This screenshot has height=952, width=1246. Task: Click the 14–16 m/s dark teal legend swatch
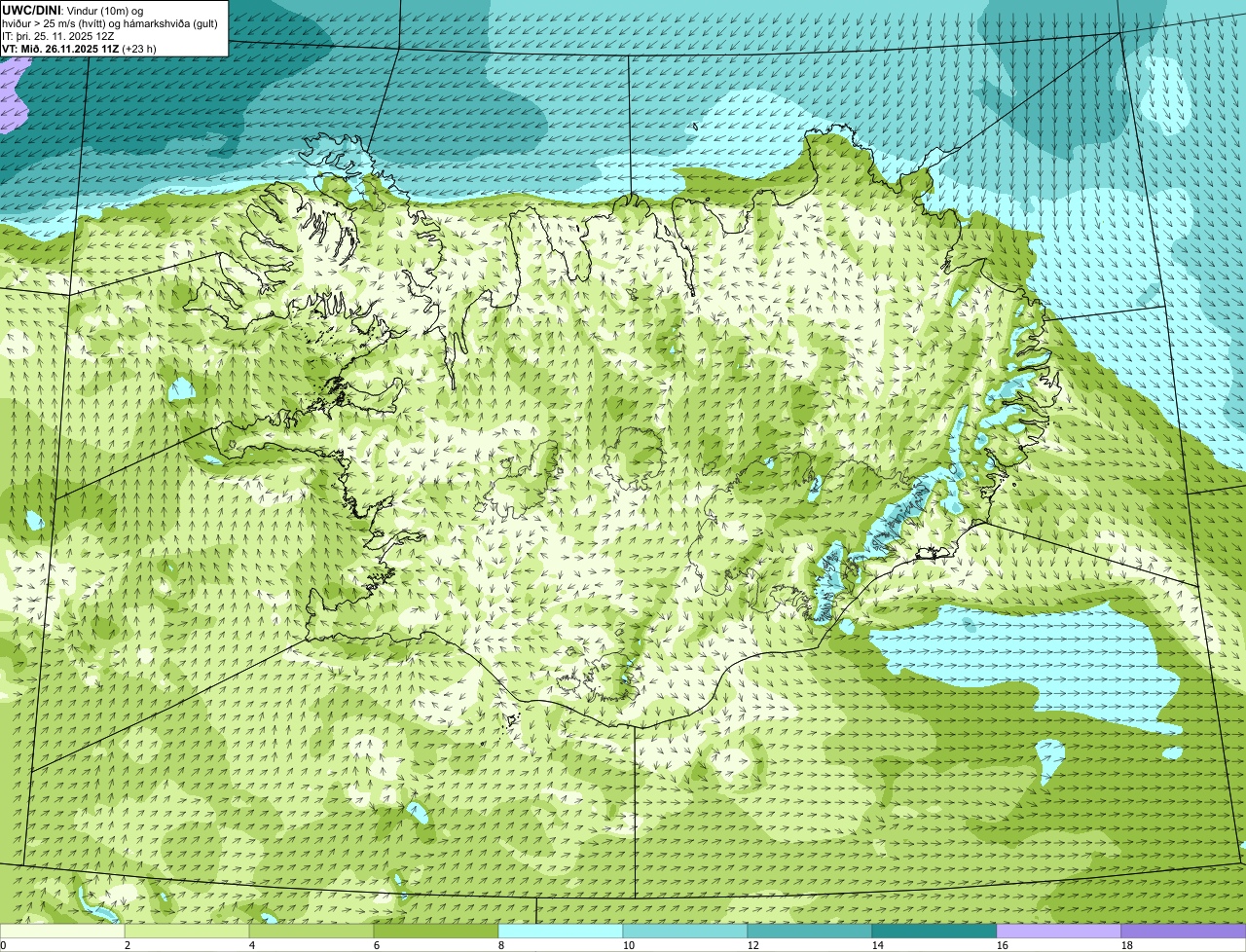934,932
